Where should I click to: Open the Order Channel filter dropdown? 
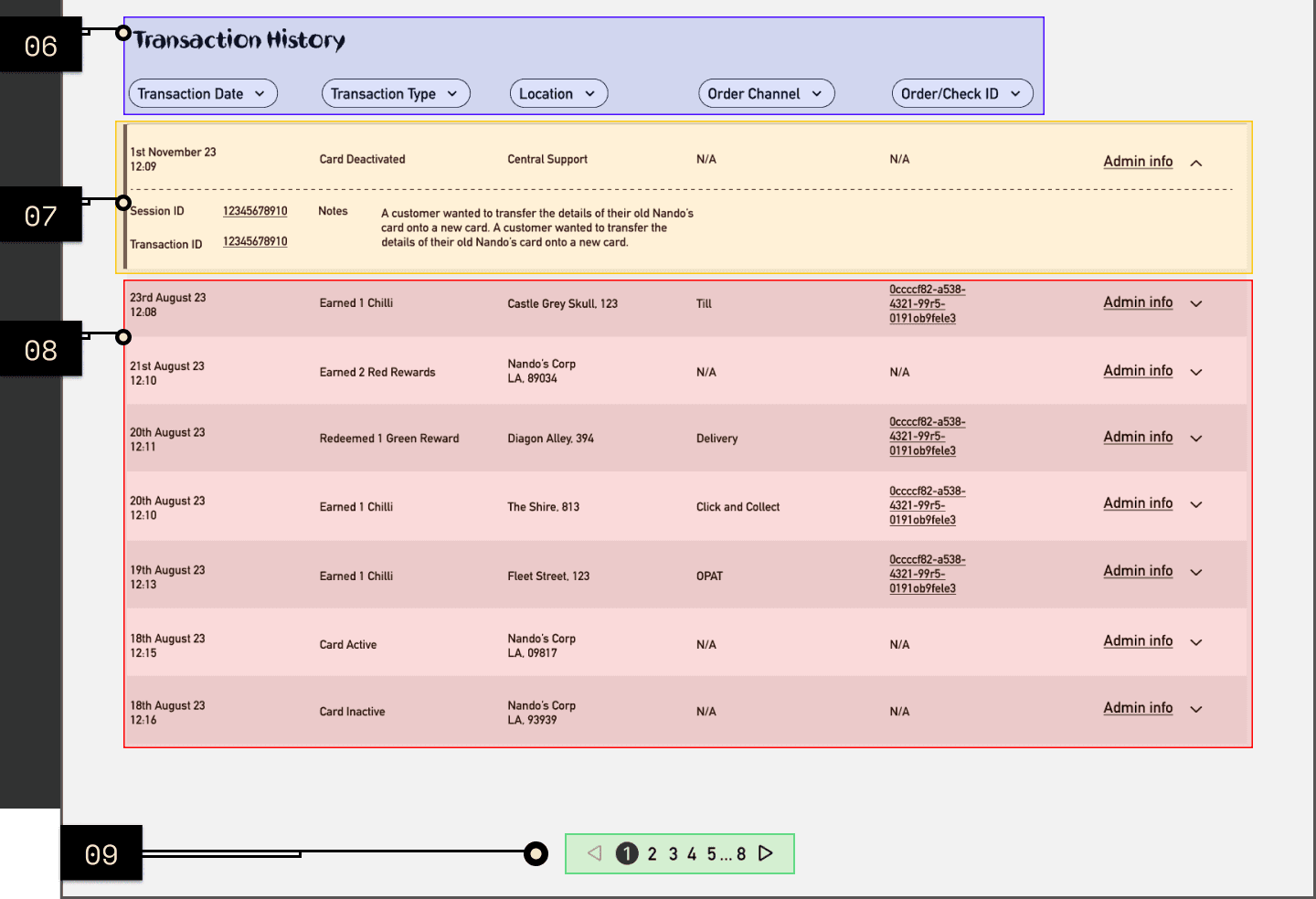point(767,93)
